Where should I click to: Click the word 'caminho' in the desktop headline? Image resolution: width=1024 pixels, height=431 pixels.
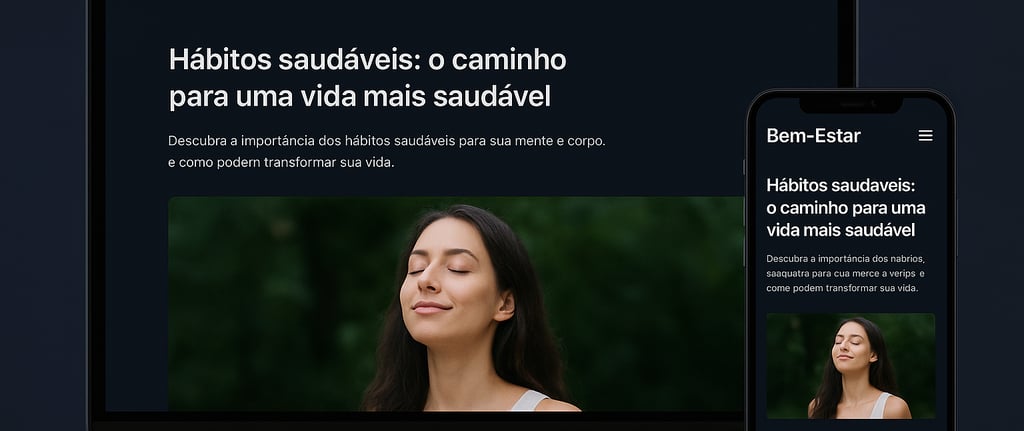click(x=509, y=60)
